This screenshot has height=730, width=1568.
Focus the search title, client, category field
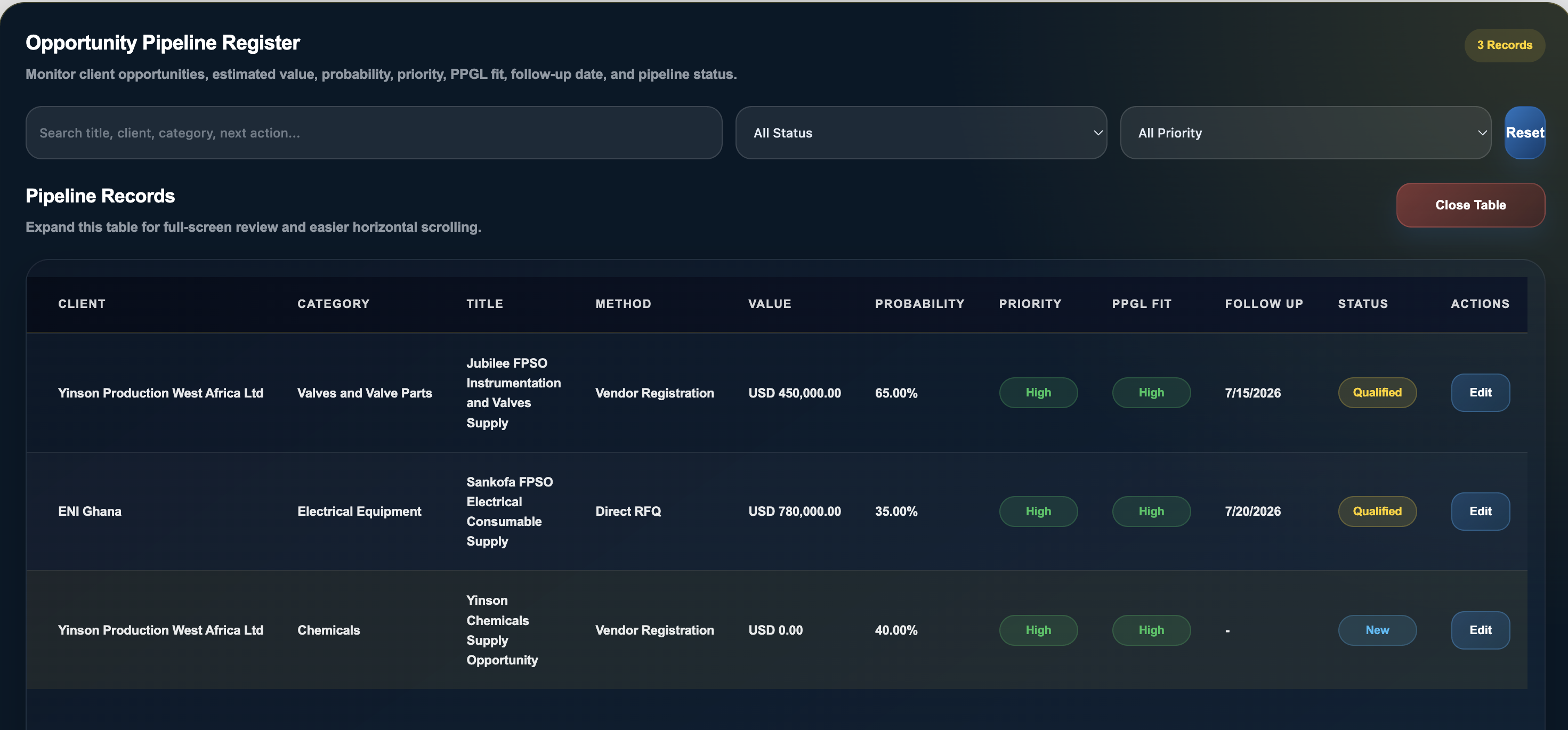click(x=374, y=133)
